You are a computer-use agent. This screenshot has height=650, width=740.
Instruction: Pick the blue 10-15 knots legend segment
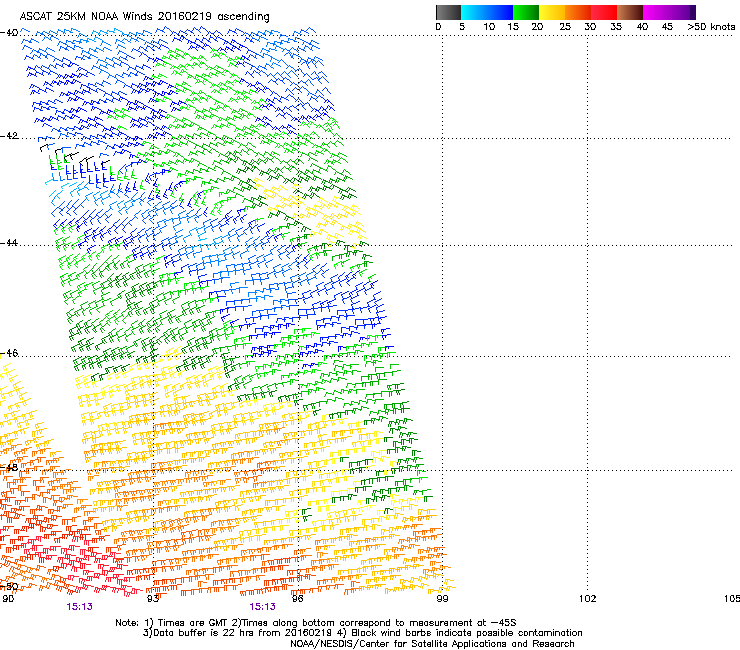pyautogui.click(x=500, y=12)
